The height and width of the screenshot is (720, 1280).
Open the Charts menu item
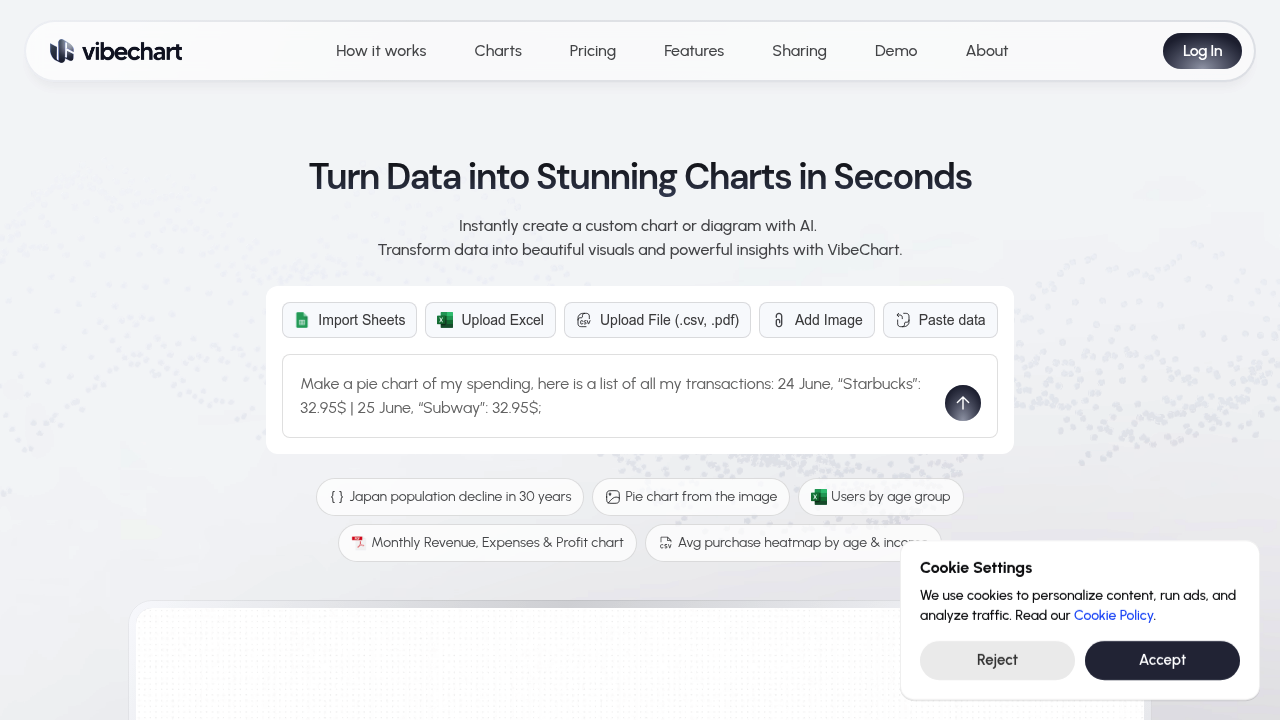click(x=497, y=51)
